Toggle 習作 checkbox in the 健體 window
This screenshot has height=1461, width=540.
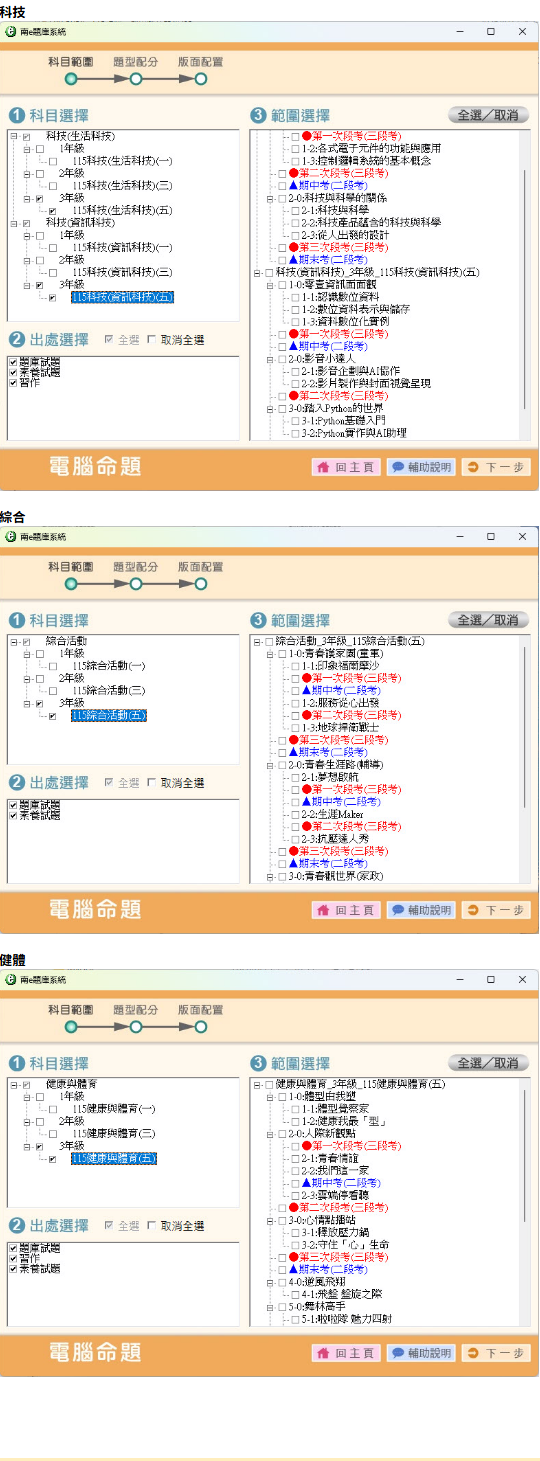tap(13, 1258)
